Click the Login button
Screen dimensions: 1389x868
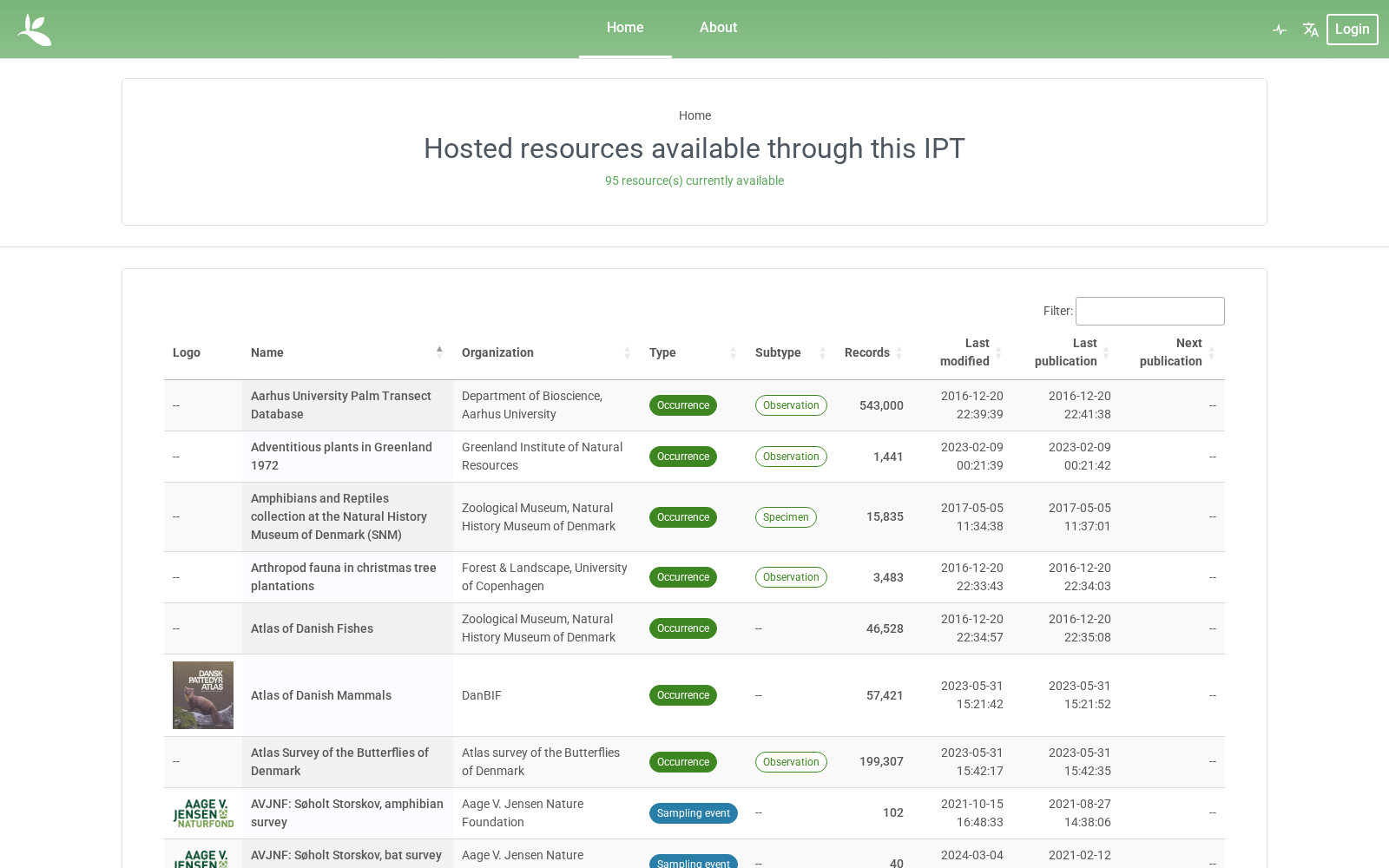pyautogui.click(x=1352, y=30)
